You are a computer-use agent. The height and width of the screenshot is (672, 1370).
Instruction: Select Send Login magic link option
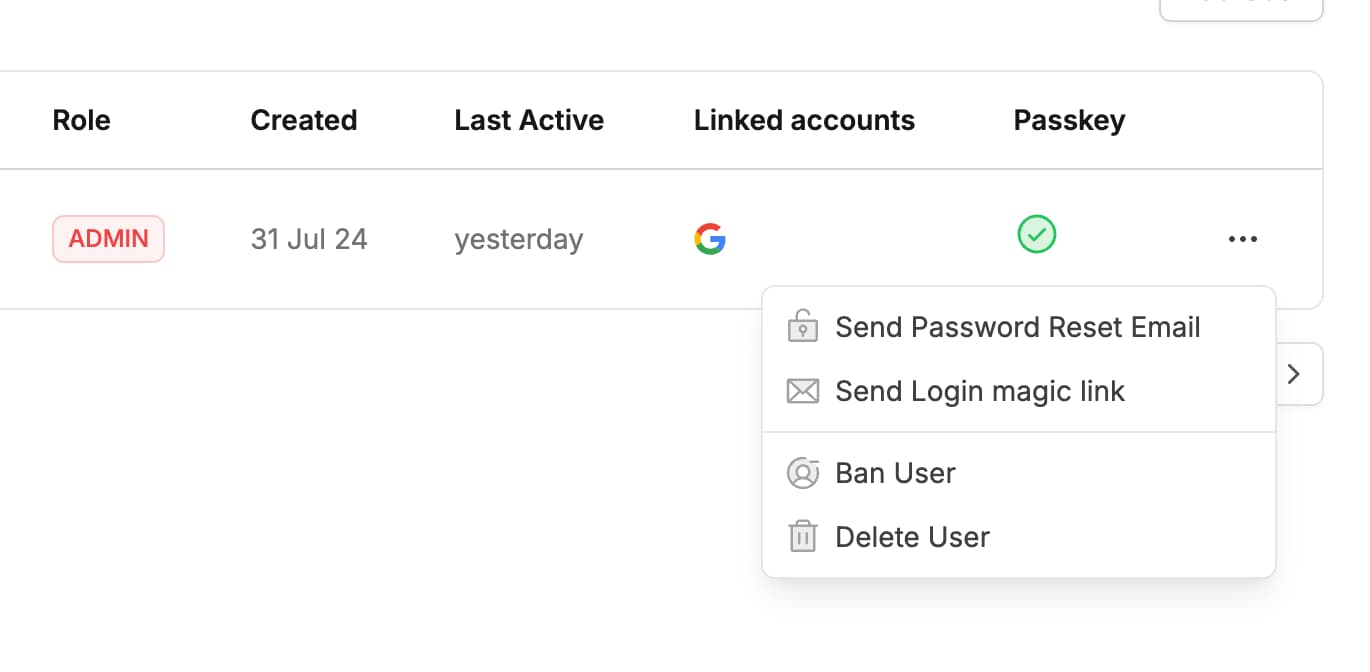pyautogui.click(x=980, y=391)
